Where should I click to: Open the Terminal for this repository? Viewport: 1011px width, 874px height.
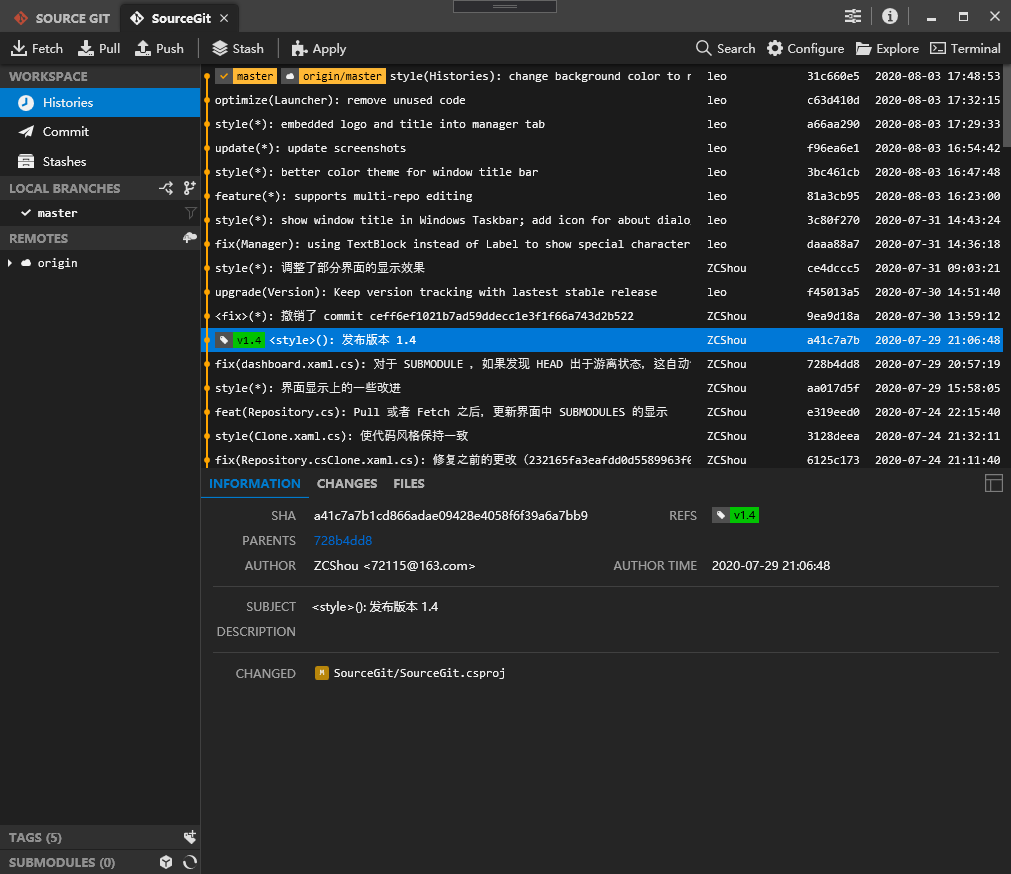point(965,48)
